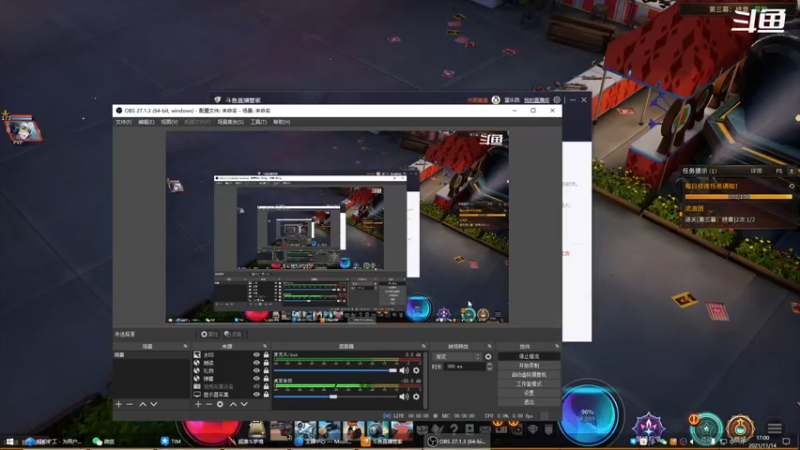800x450 pixels.
Task: Pop out the Sources dock panel icon
Action: click(x=265, y=346)
